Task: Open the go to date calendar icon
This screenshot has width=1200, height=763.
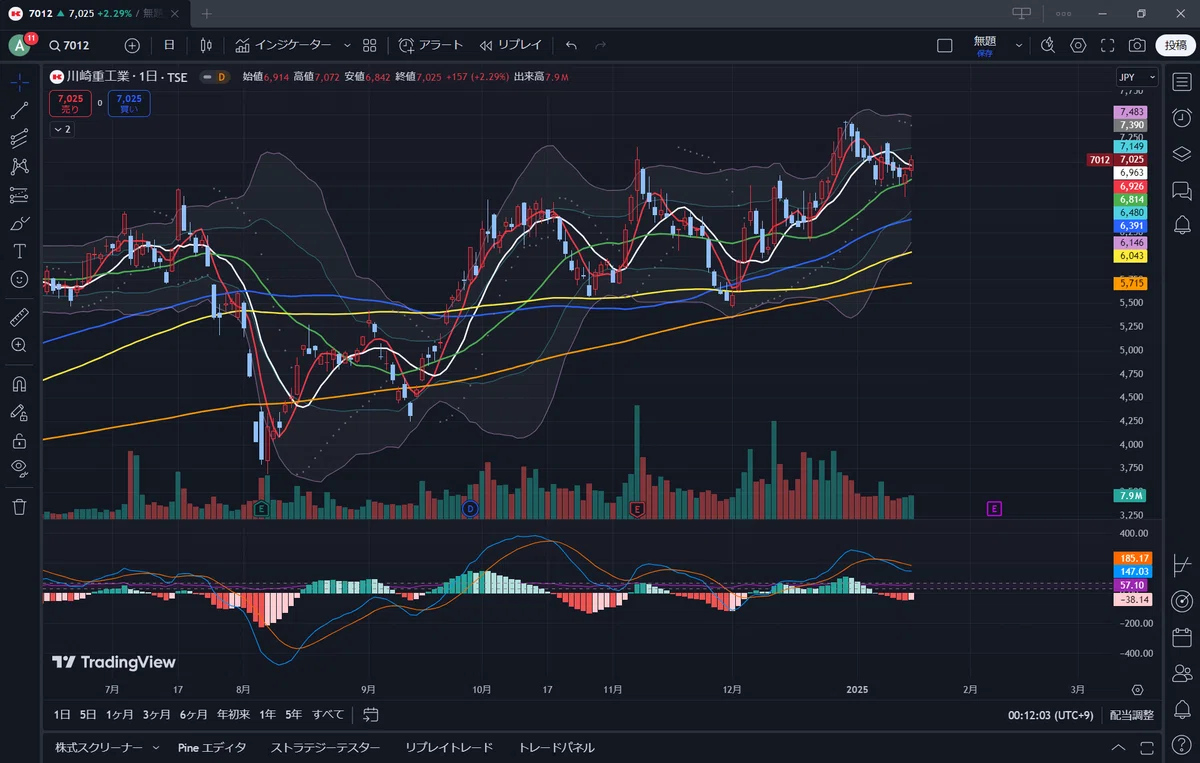Action: [x=371, y=715]
